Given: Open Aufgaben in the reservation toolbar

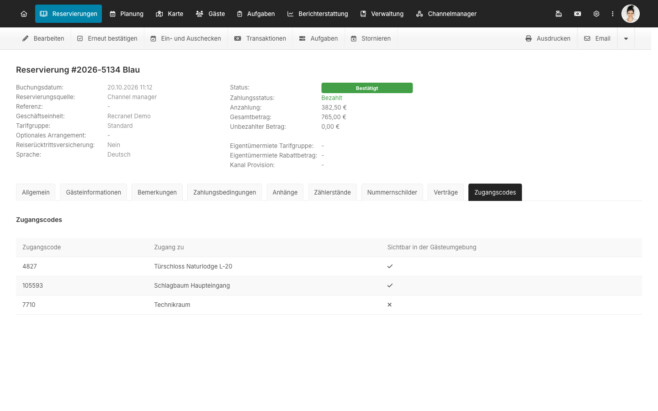Looking at the screenshot, I should point(319,39).
